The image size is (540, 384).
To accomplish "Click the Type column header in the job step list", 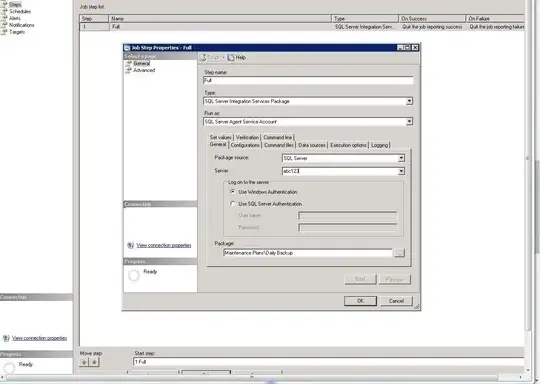I will point(365,19).
